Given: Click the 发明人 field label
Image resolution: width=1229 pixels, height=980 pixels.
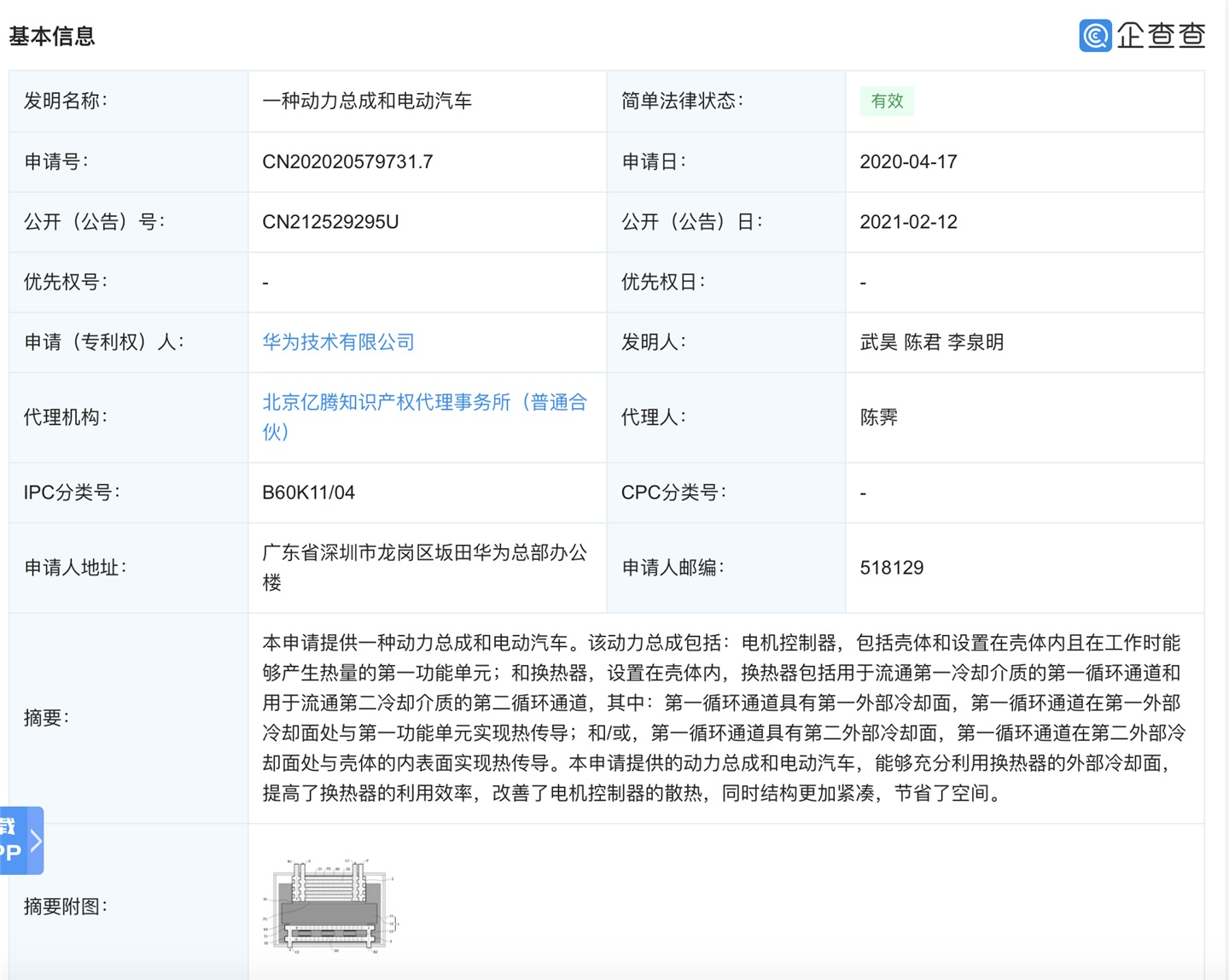Looking at the screenshot, I should point(654,342).
